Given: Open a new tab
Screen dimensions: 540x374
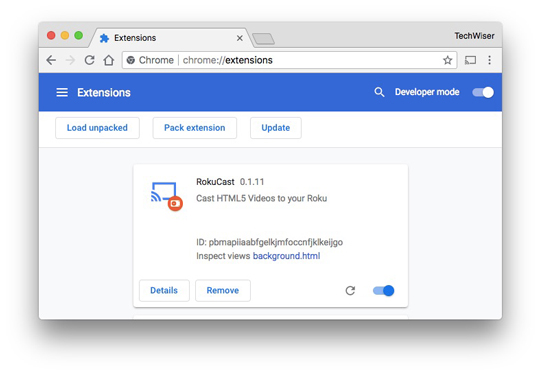Looking at the screenshot, I should (263, 39).
